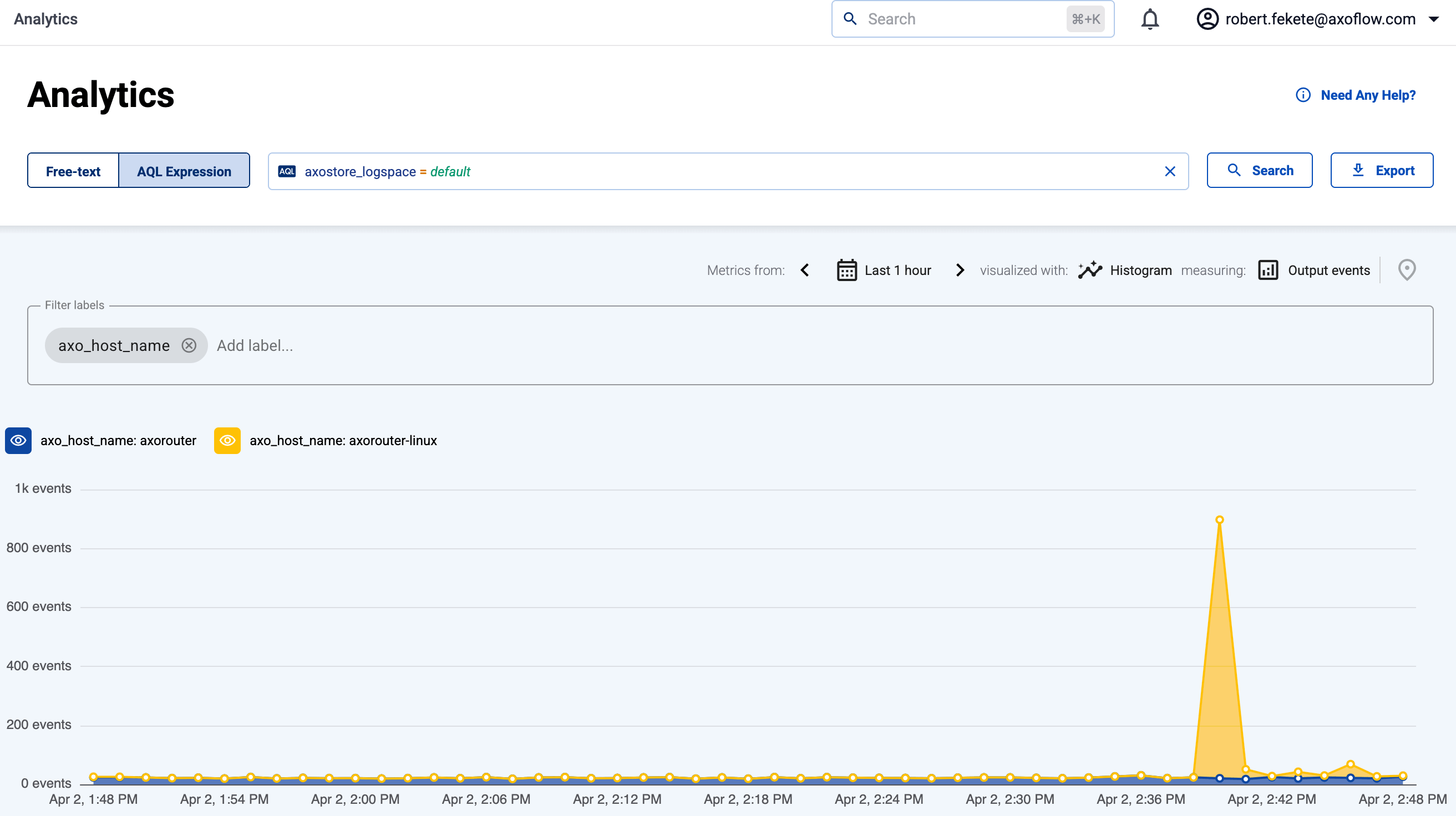Select the AQL Expression mode
This screenshot has width=1456, height=816.
click(x=184, y=171)
